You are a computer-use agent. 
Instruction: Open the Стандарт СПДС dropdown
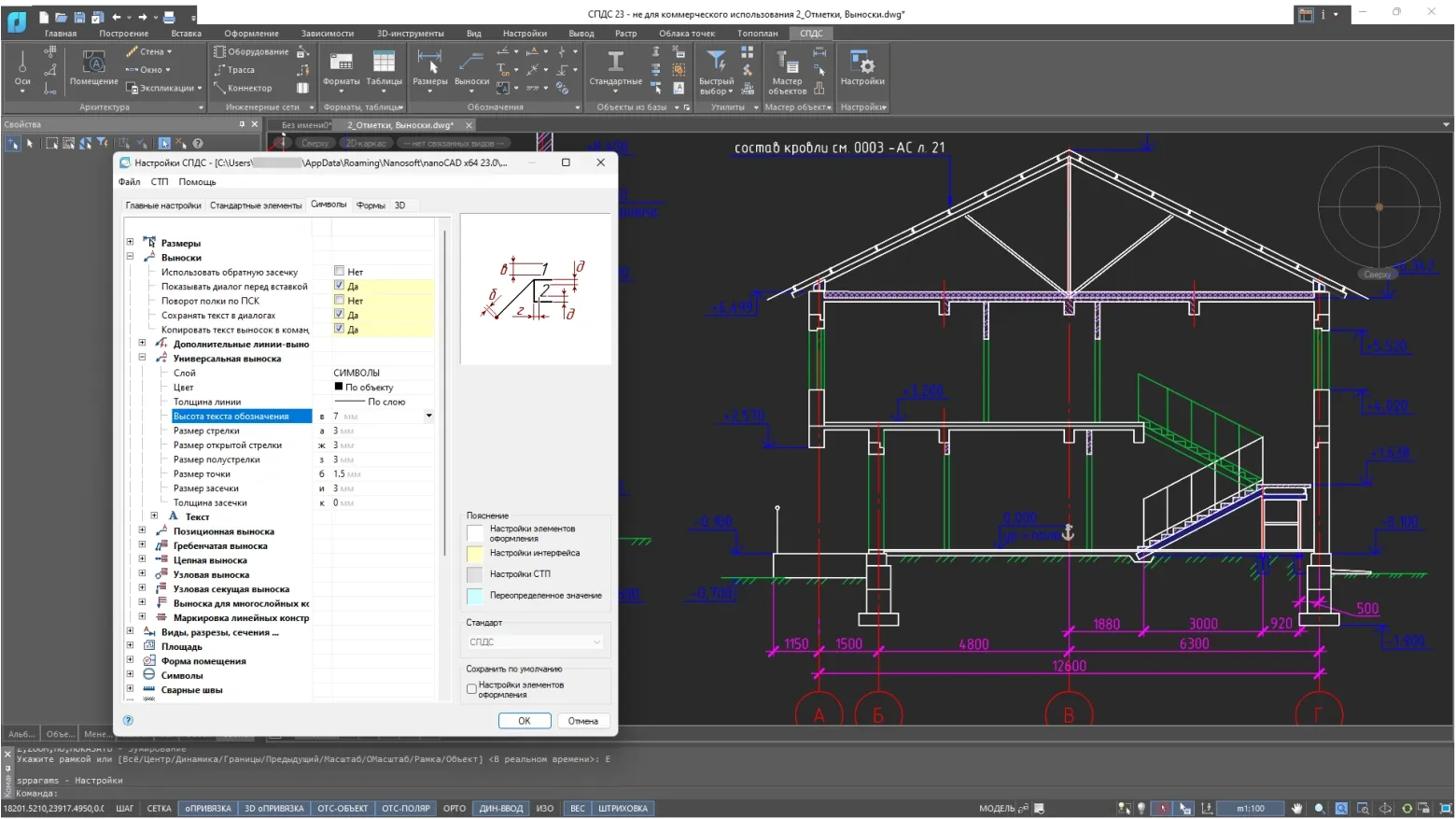tap(535, 642)
